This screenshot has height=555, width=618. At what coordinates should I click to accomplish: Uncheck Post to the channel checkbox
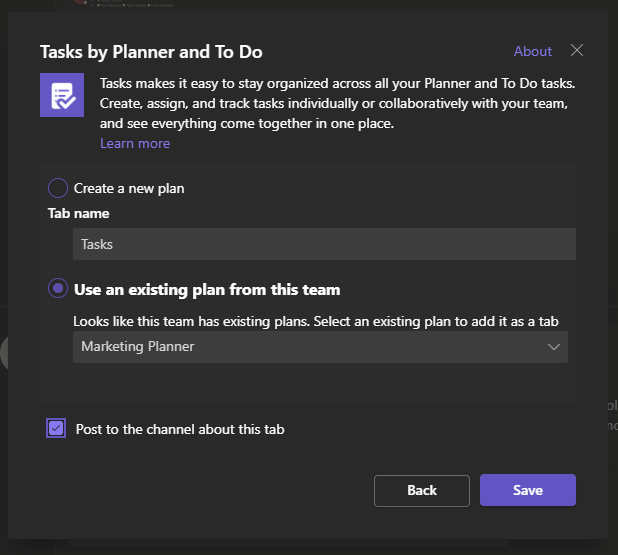click(56, 428)
